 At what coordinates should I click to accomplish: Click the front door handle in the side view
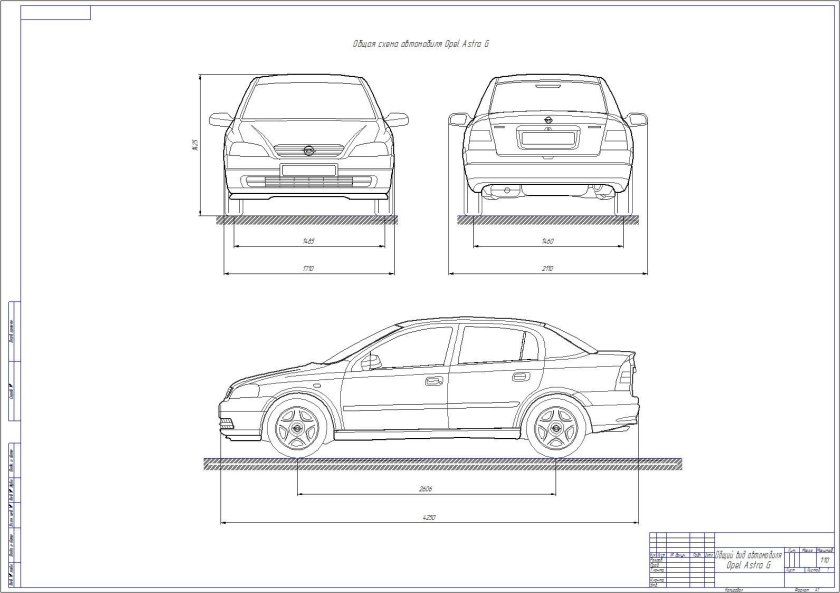(431, 380)
